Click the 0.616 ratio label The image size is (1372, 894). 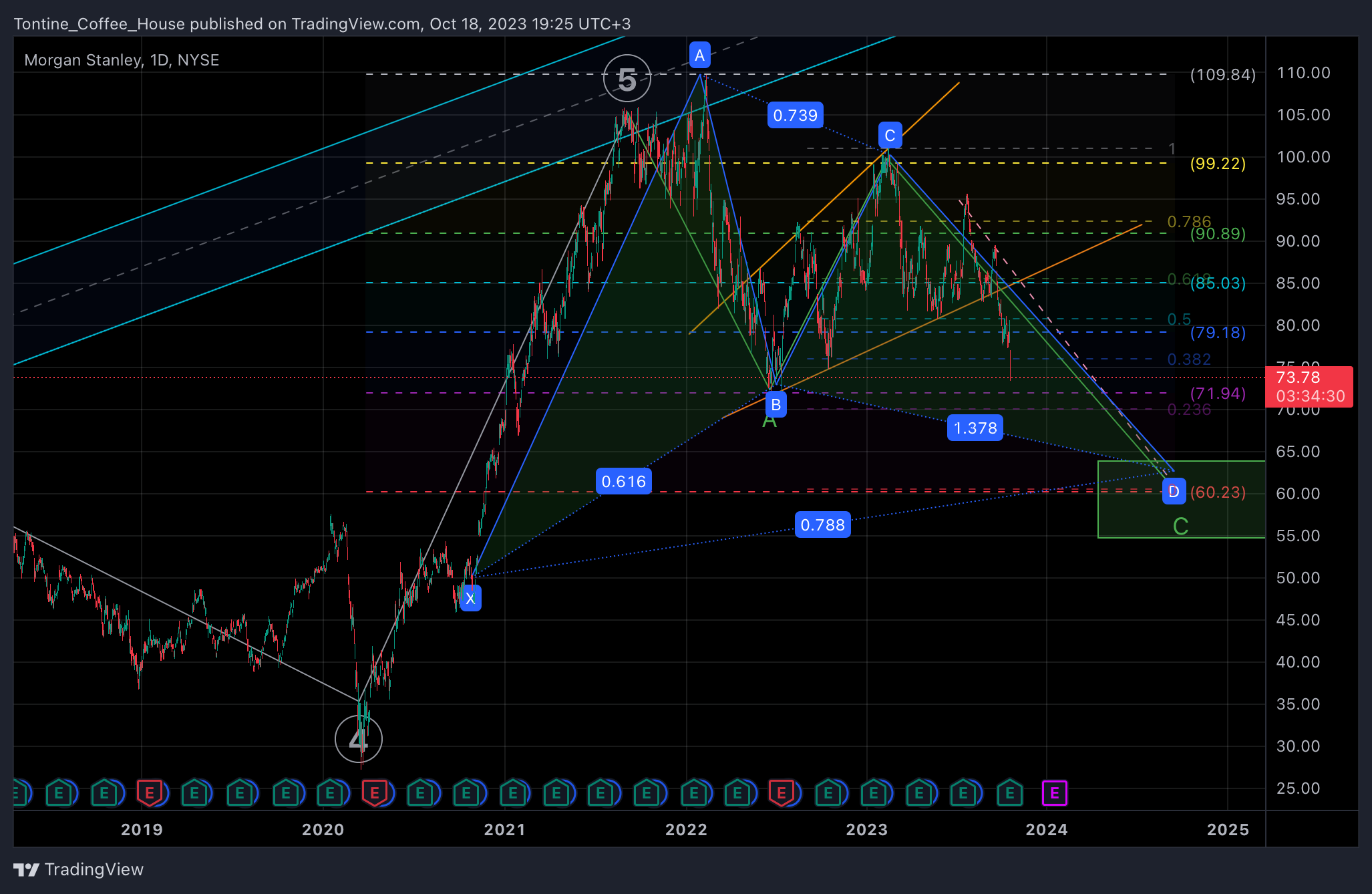[x=624, y=481]
